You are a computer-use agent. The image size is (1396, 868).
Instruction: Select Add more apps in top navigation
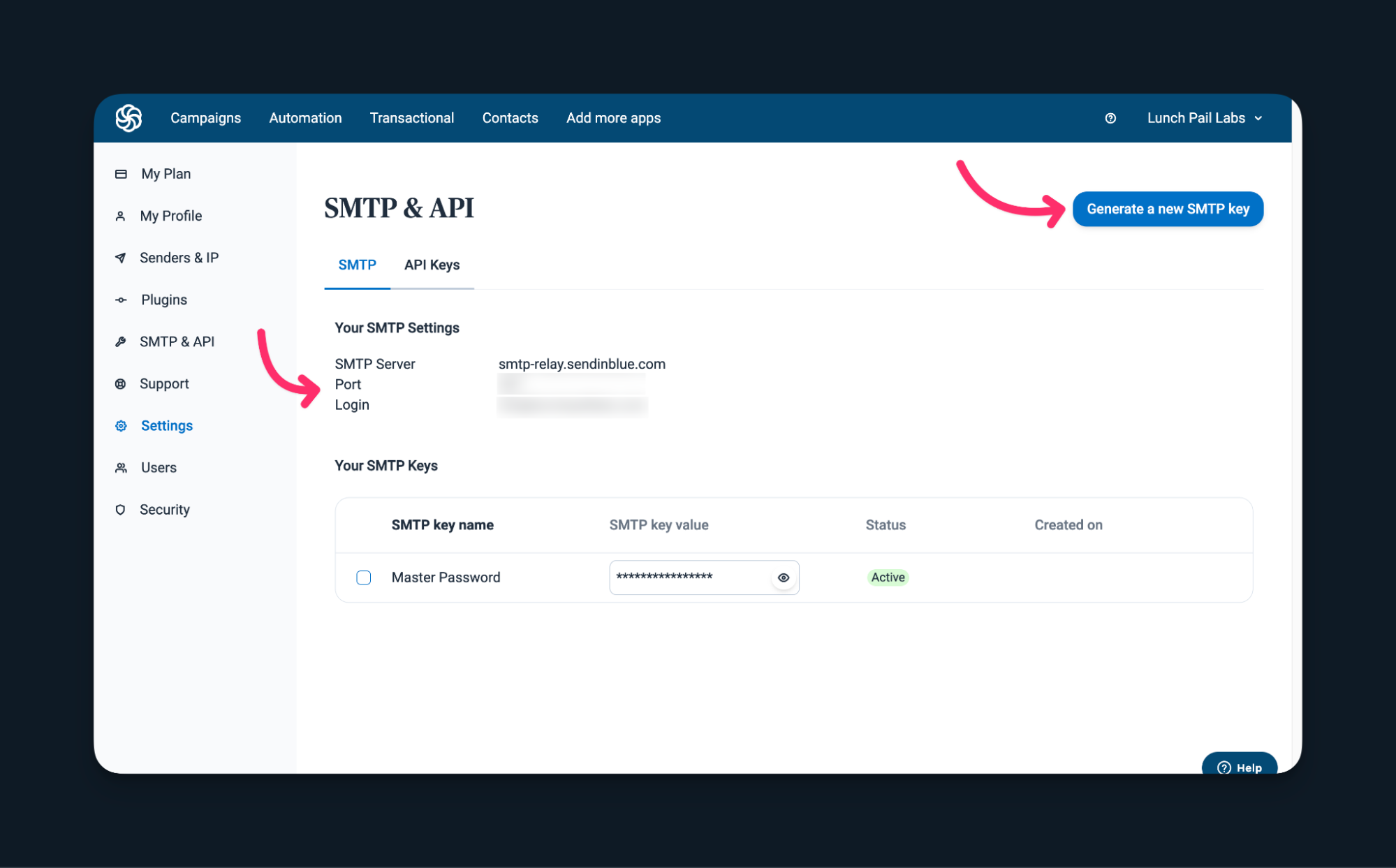(x=613, y=118)
